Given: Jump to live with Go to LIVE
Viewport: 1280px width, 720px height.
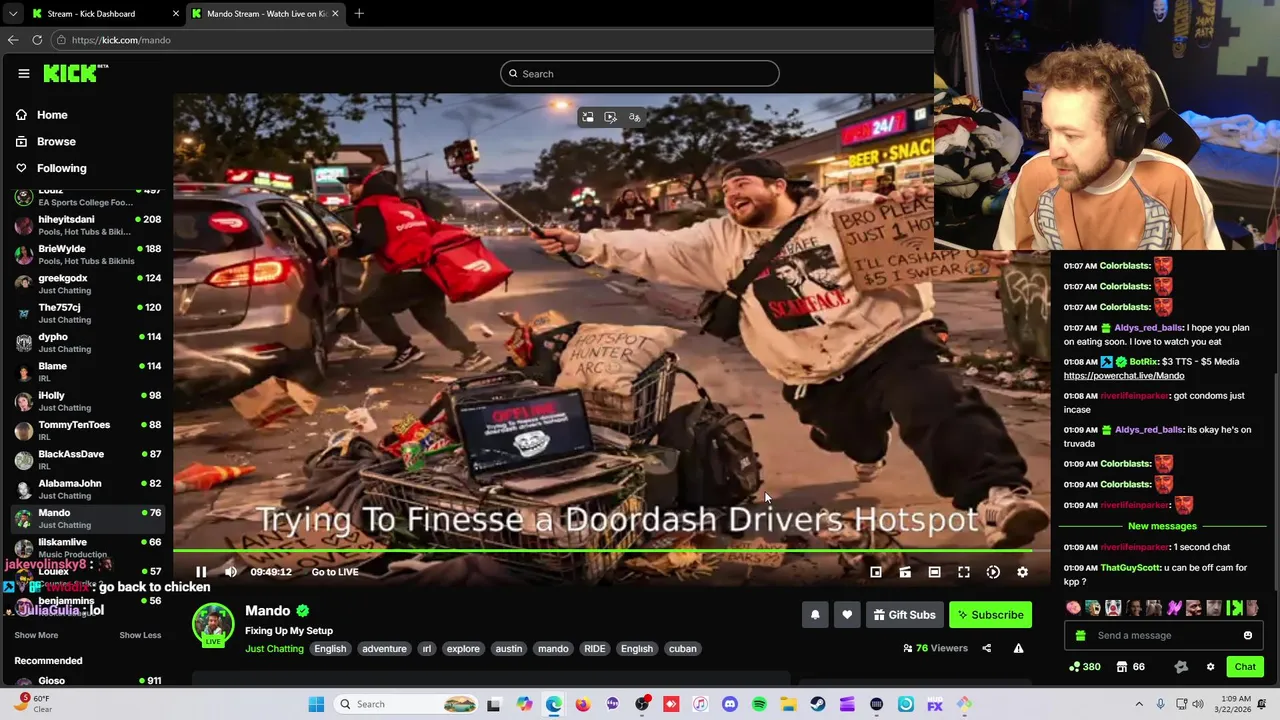Looking at the screenshot, I should coord(335,572).
